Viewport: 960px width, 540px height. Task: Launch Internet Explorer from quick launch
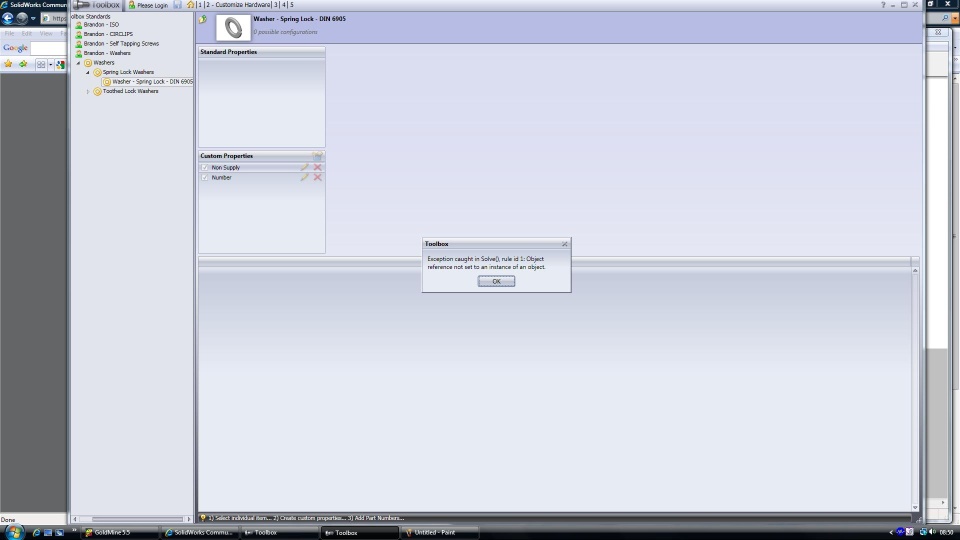36,533
